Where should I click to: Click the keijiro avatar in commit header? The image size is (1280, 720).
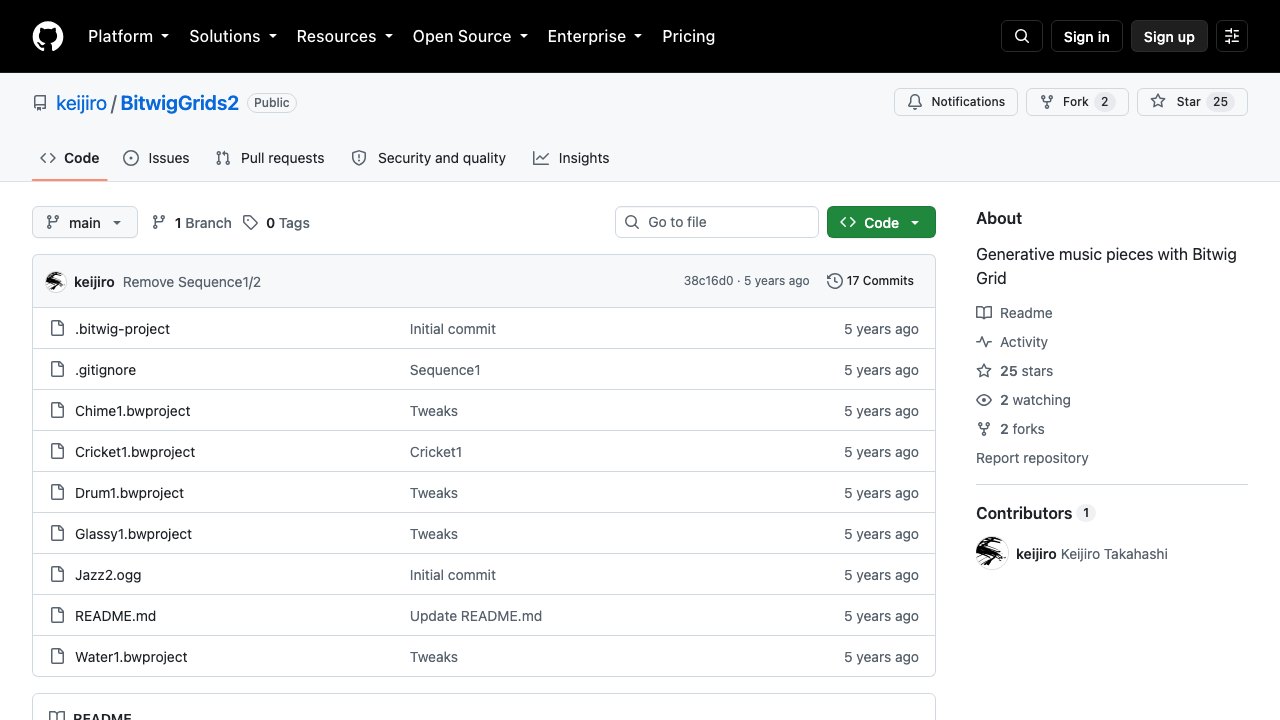point(56,281)
